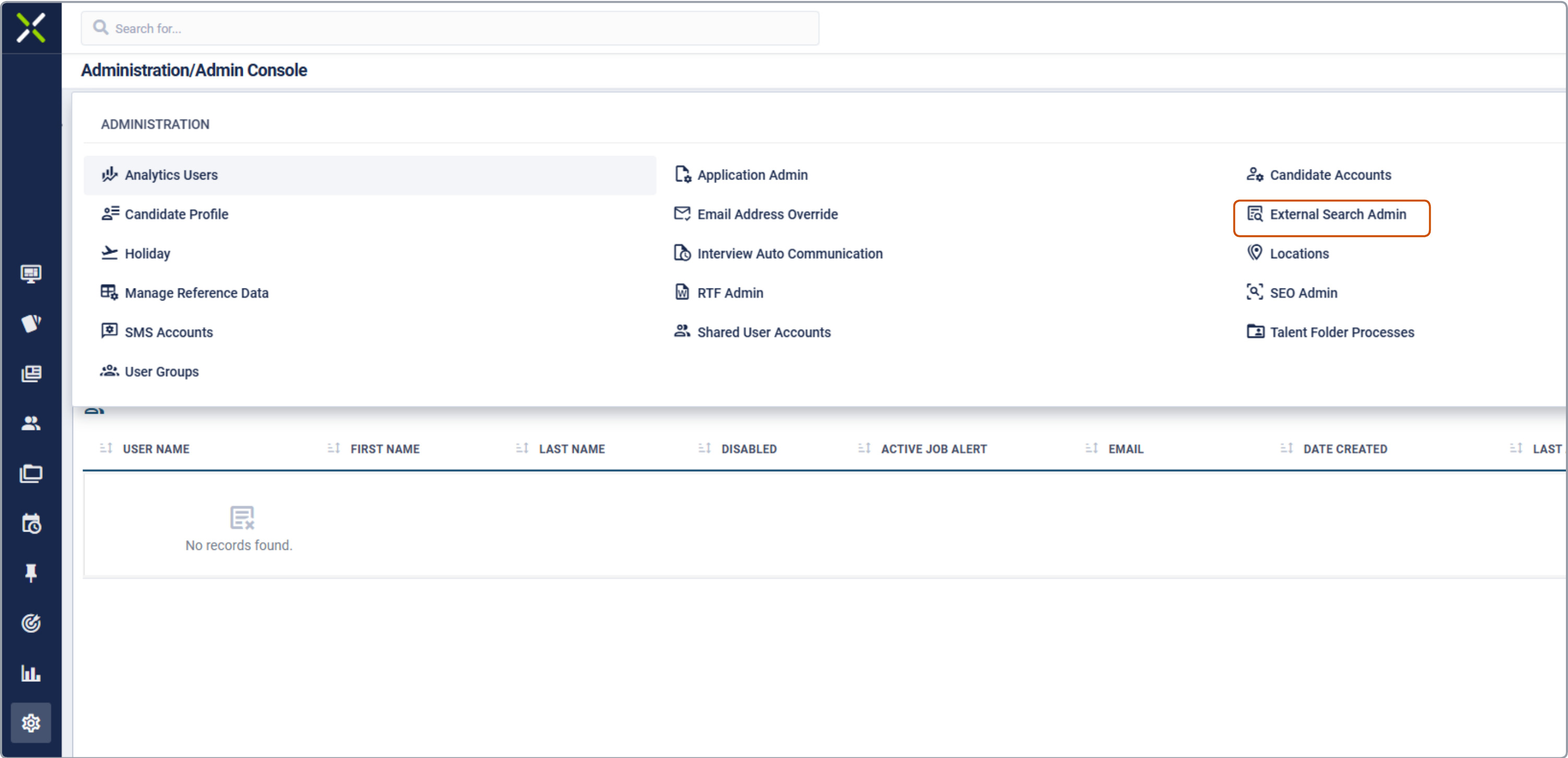Click the External Search Admin icon
1568x758 pixels.
coord(1255,213)
